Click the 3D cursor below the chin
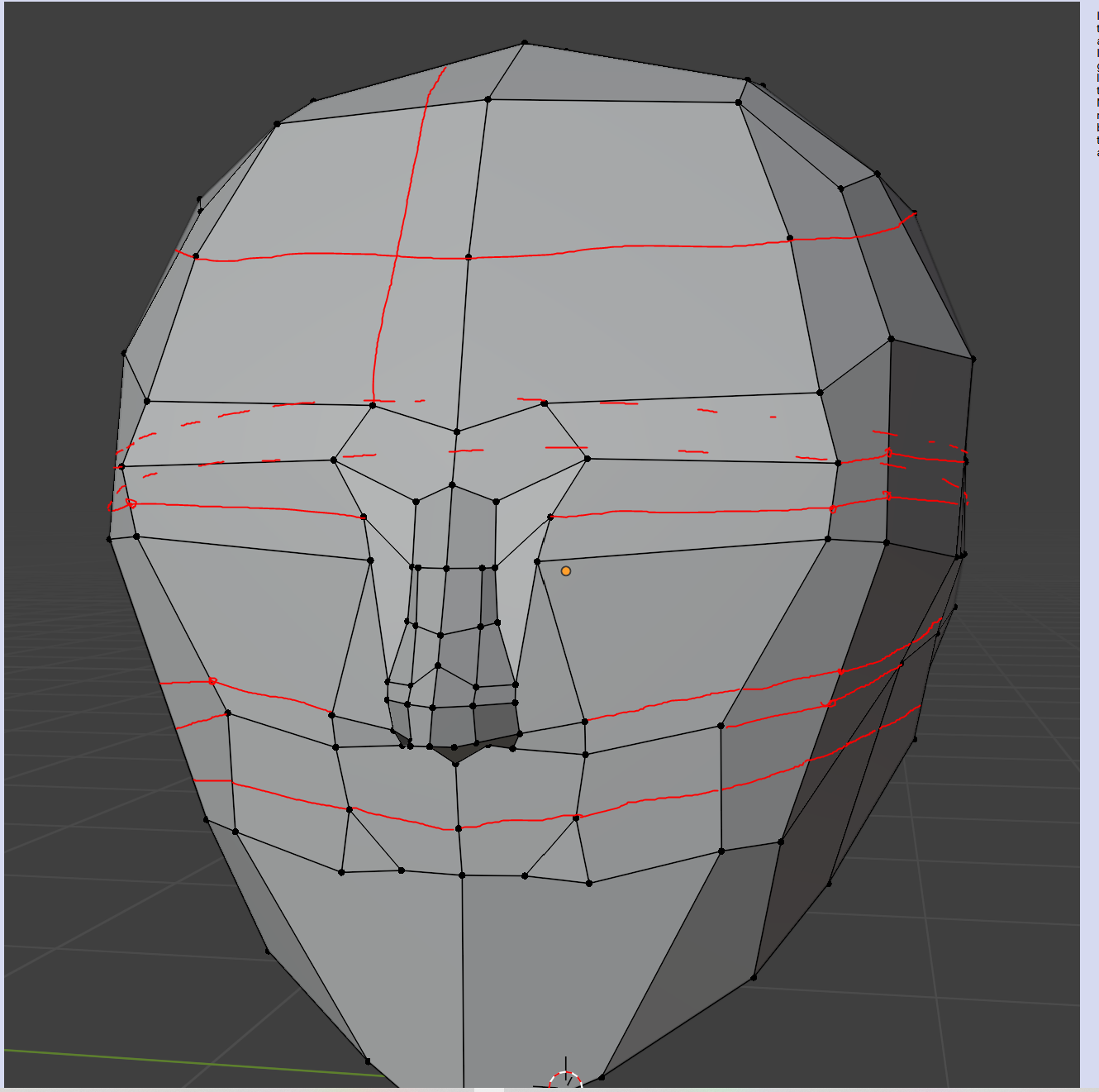Image resolution: width=1099 pixels, height=1092 pixels. pos(566,1077)
